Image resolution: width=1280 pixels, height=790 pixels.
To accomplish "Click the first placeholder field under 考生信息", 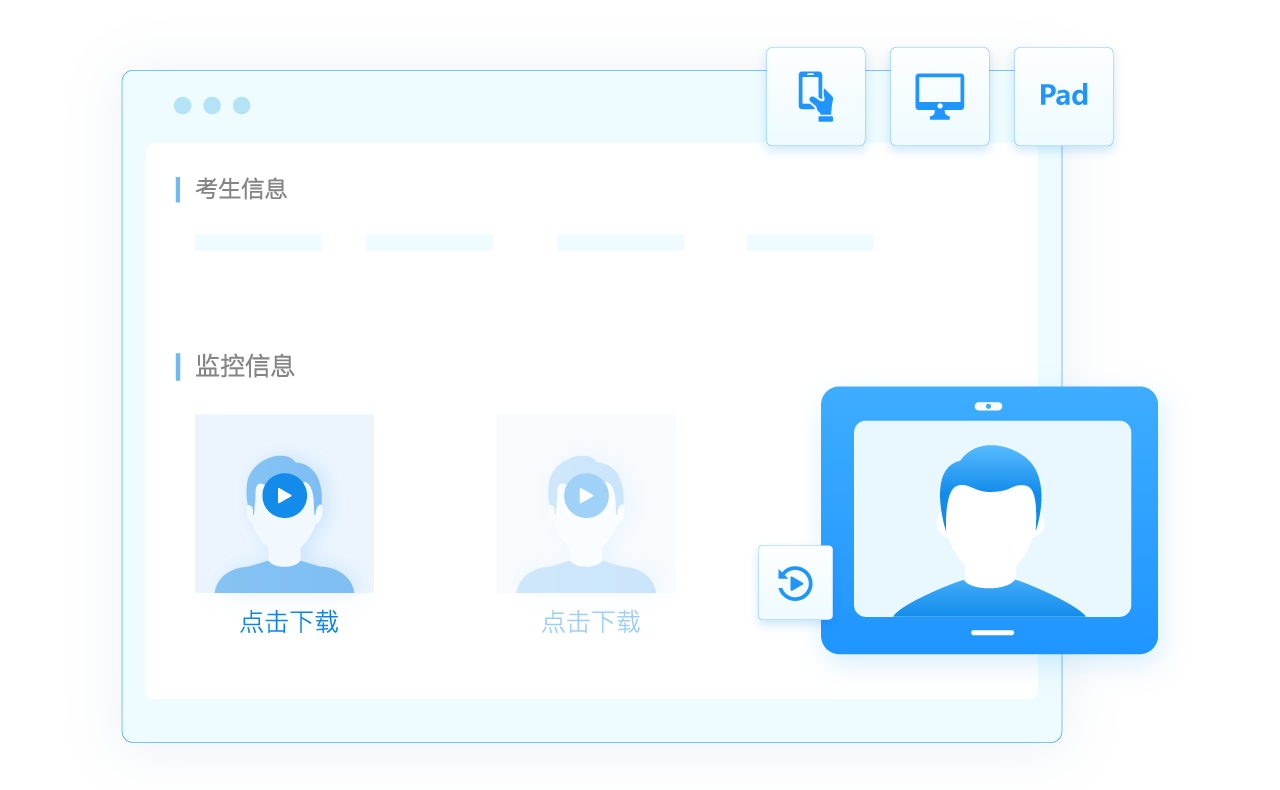I will [x=258, y=242].
